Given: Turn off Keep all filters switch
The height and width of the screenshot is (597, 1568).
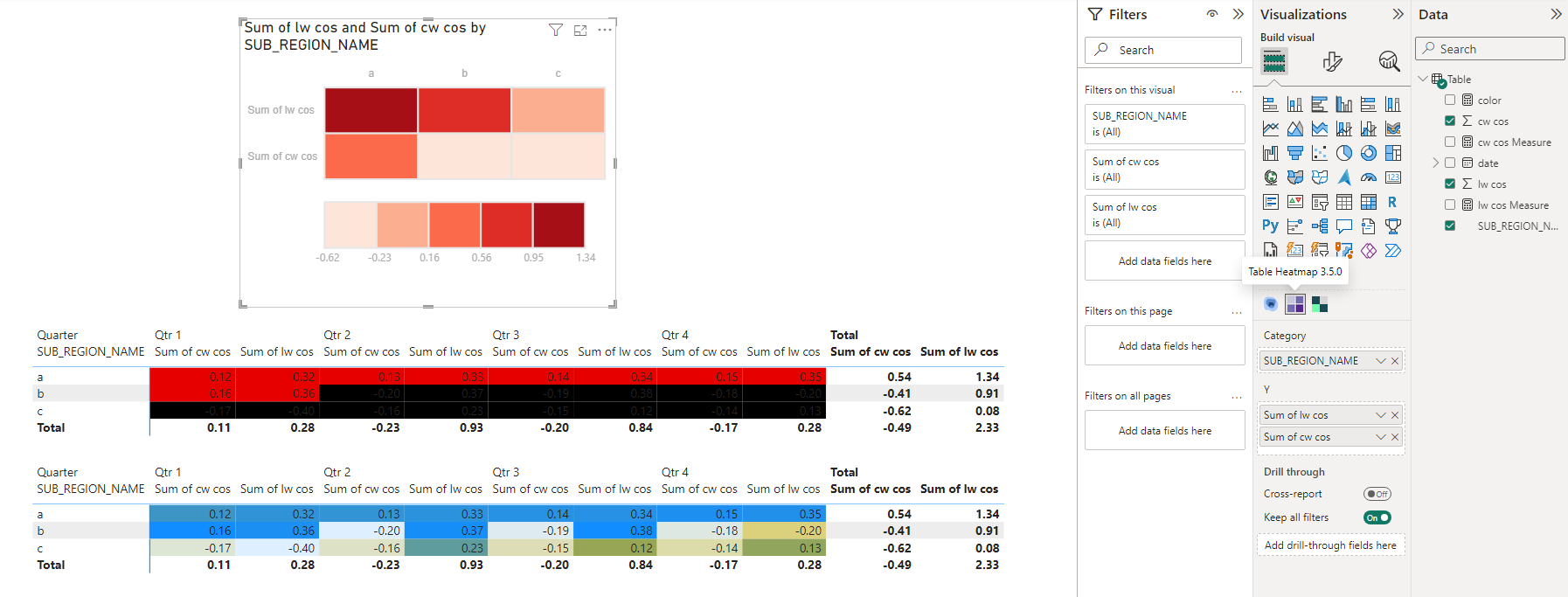Looking at the screenshot, I should tap(1377, 517).
